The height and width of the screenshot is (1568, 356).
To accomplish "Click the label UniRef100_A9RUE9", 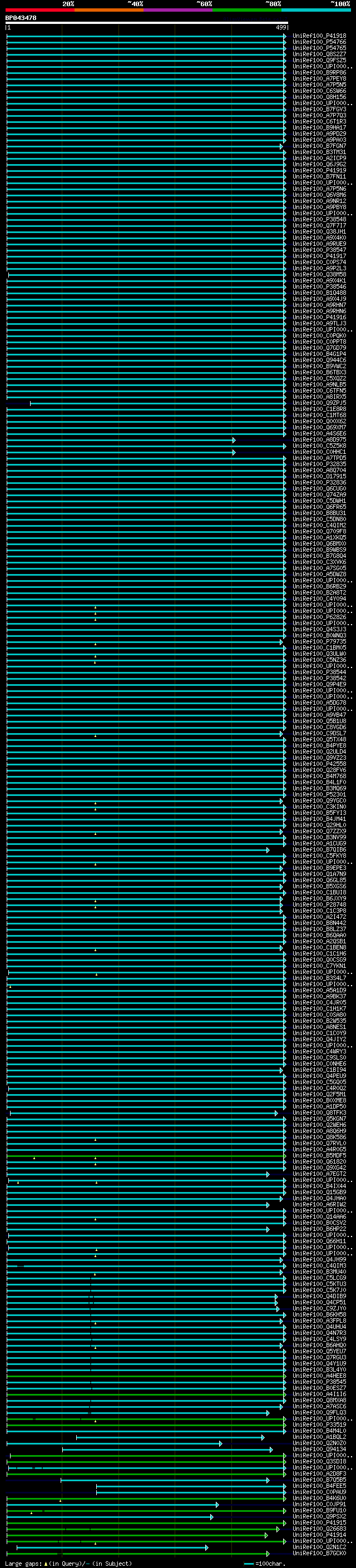I will pos(319,244).
